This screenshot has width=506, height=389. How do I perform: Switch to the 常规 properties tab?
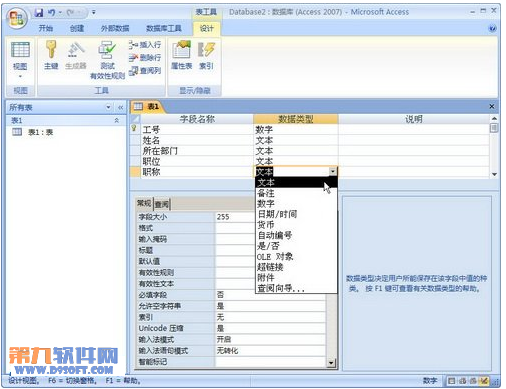[x=144, y=203]
